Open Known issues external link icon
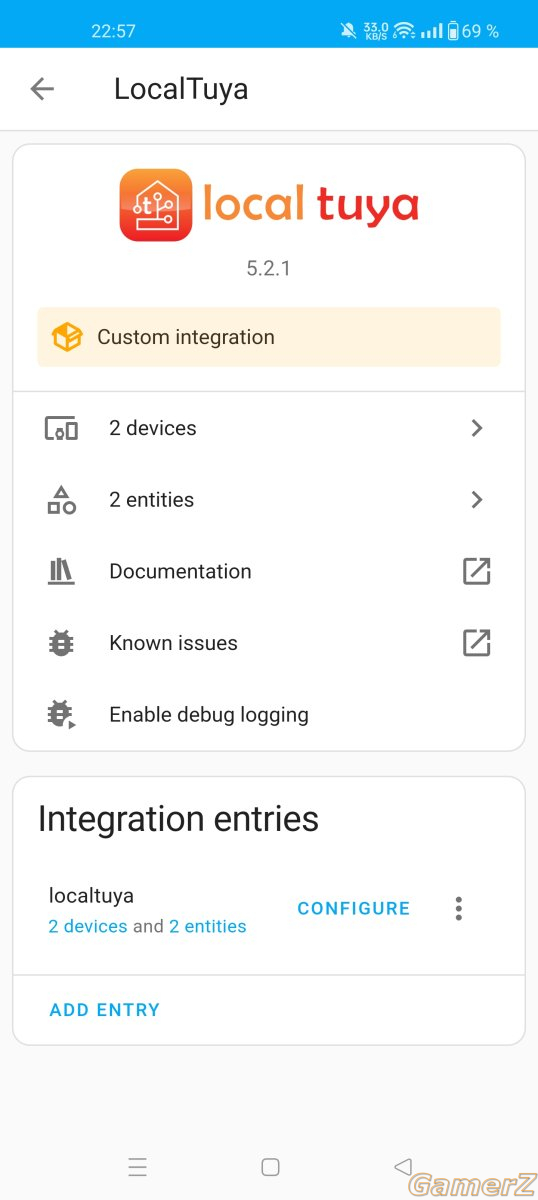The height and width of the screenshot is (1200, 538). [x=477, y=643]
